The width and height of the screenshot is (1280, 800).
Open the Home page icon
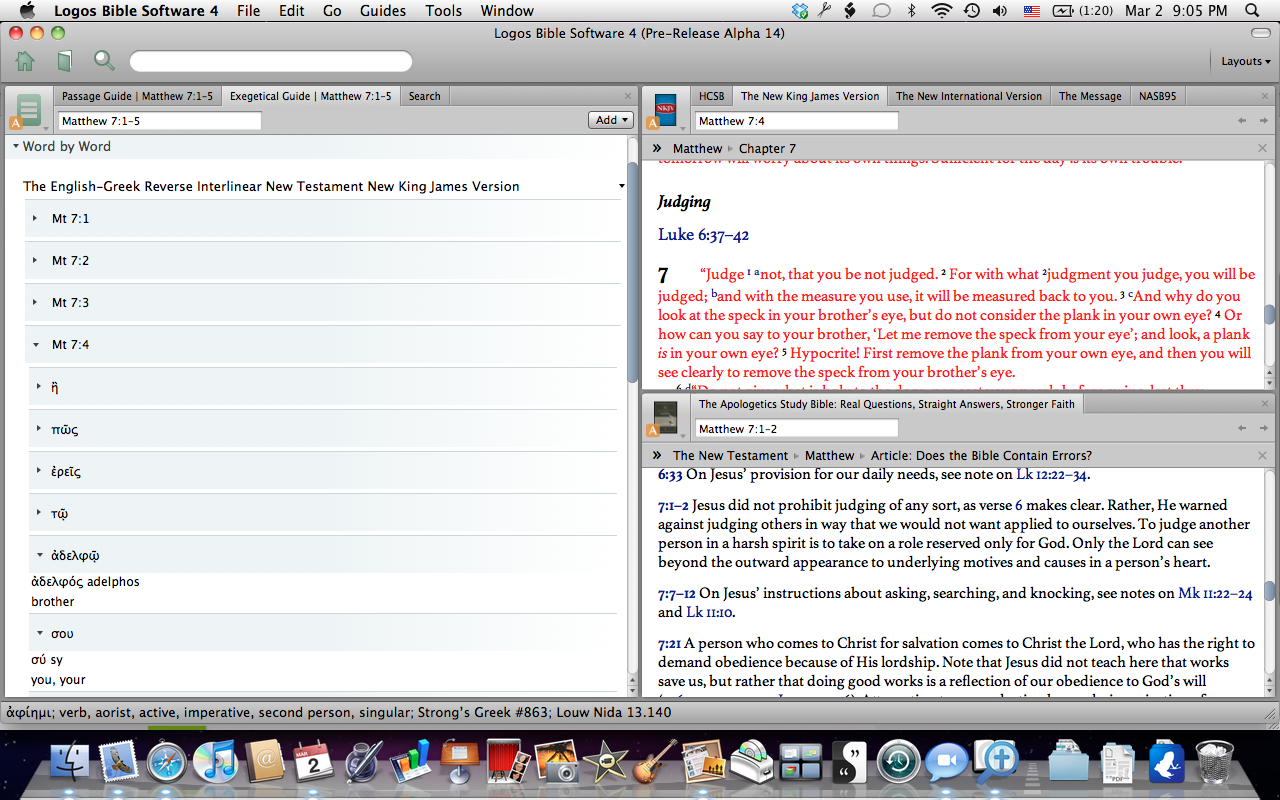click(25, 61)
